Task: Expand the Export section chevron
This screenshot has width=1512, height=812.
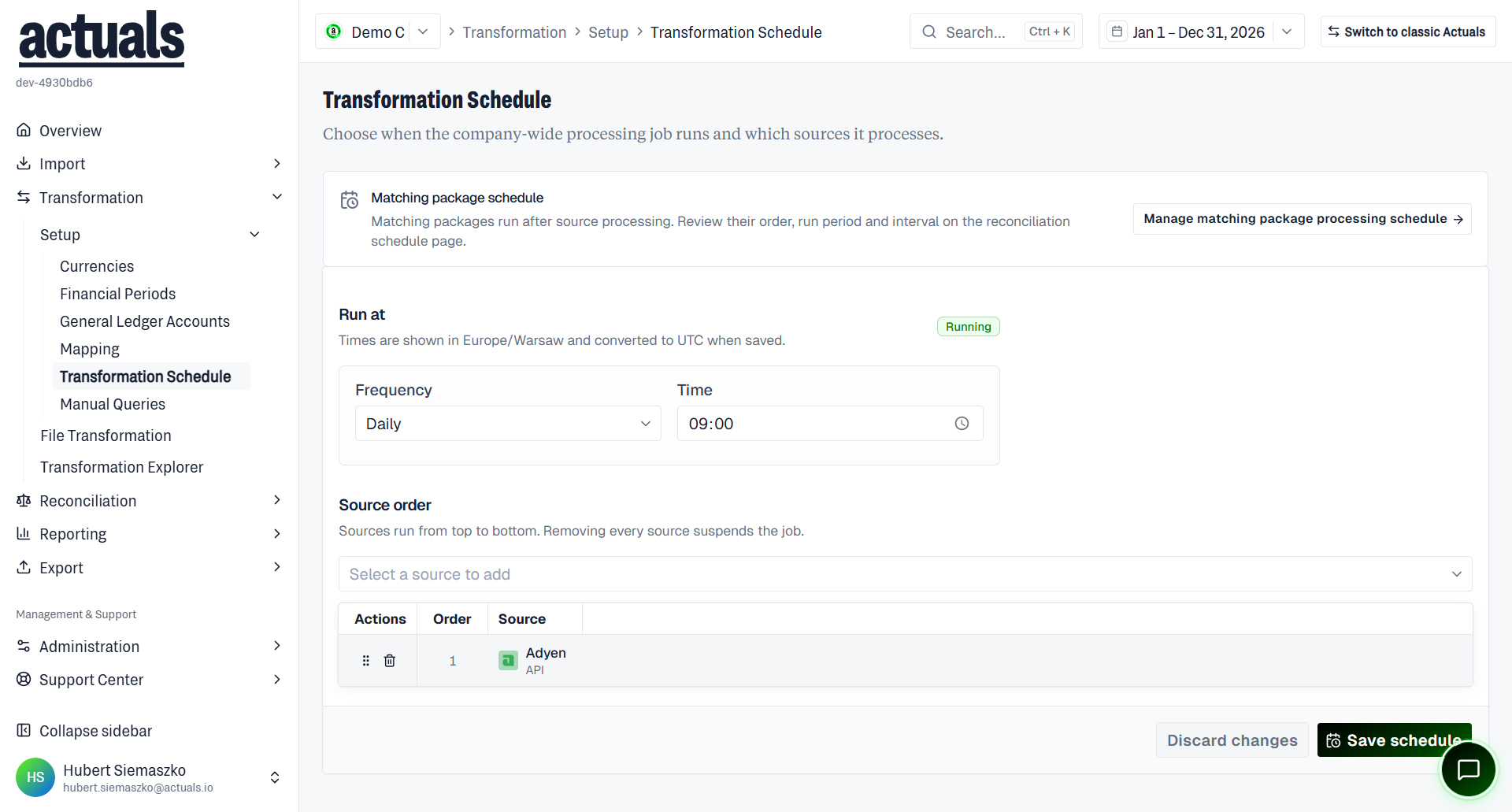Action: coord(276,567)
